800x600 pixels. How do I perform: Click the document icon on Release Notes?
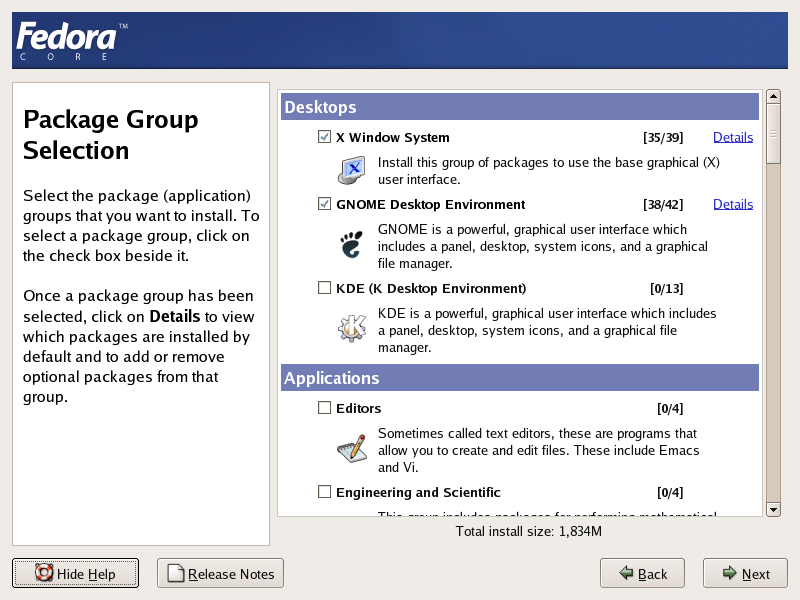176,572
